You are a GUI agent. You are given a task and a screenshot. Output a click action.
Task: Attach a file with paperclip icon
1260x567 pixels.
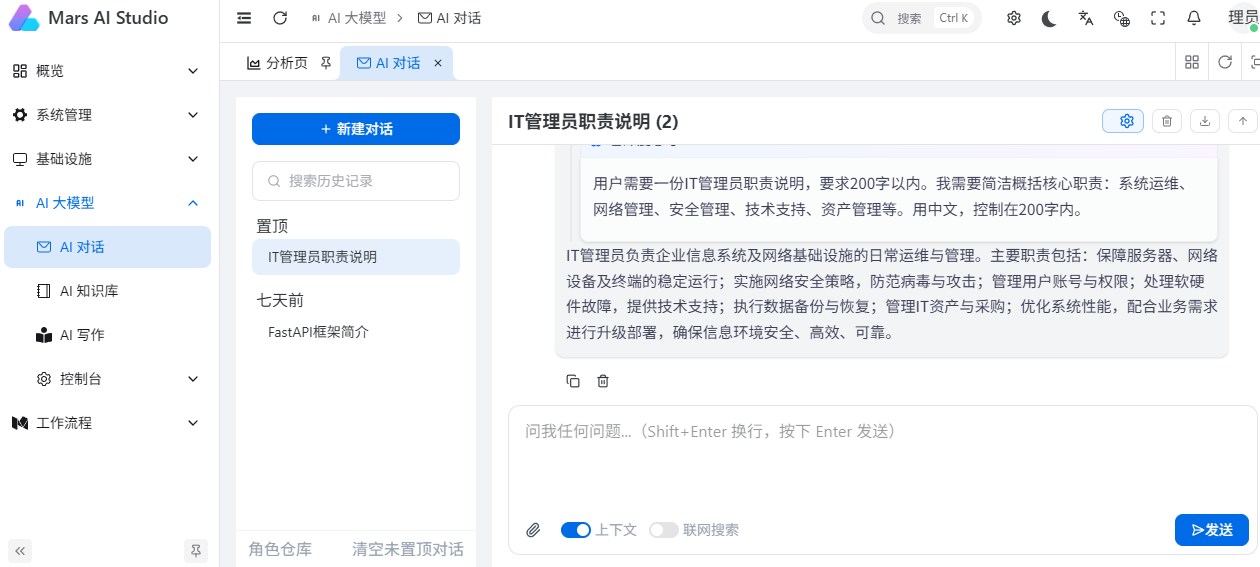coord(533,530)
